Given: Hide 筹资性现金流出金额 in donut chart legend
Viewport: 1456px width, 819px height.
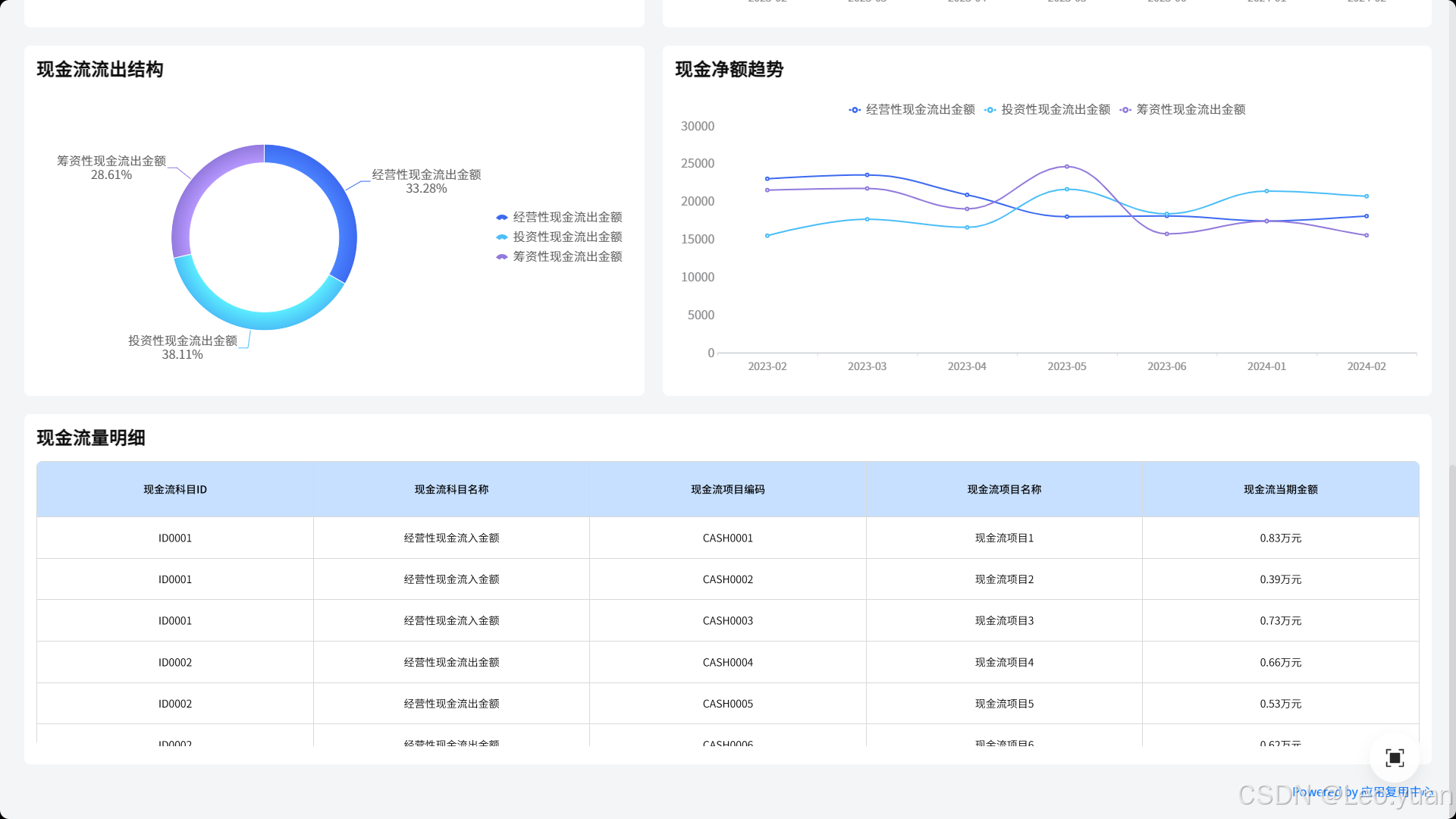Looking at the screenshot, I should 559,257.
